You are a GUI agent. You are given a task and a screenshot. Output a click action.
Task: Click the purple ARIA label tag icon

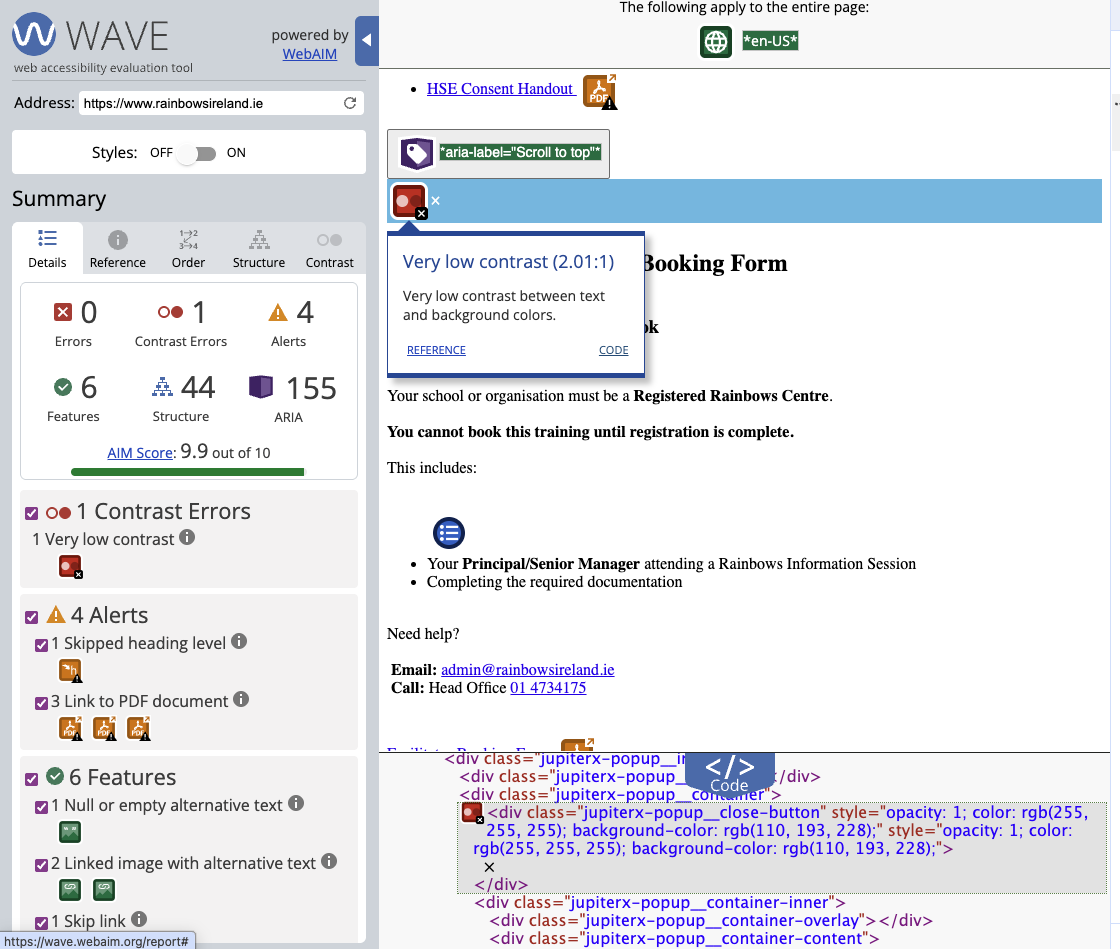pos(416,153)
